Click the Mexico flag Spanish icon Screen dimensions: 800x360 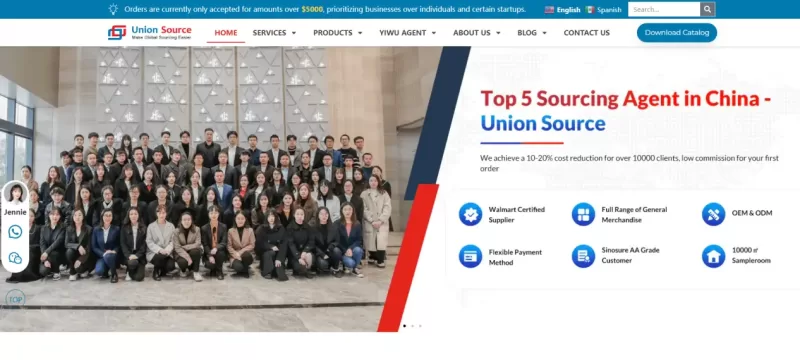click(590, 10)
